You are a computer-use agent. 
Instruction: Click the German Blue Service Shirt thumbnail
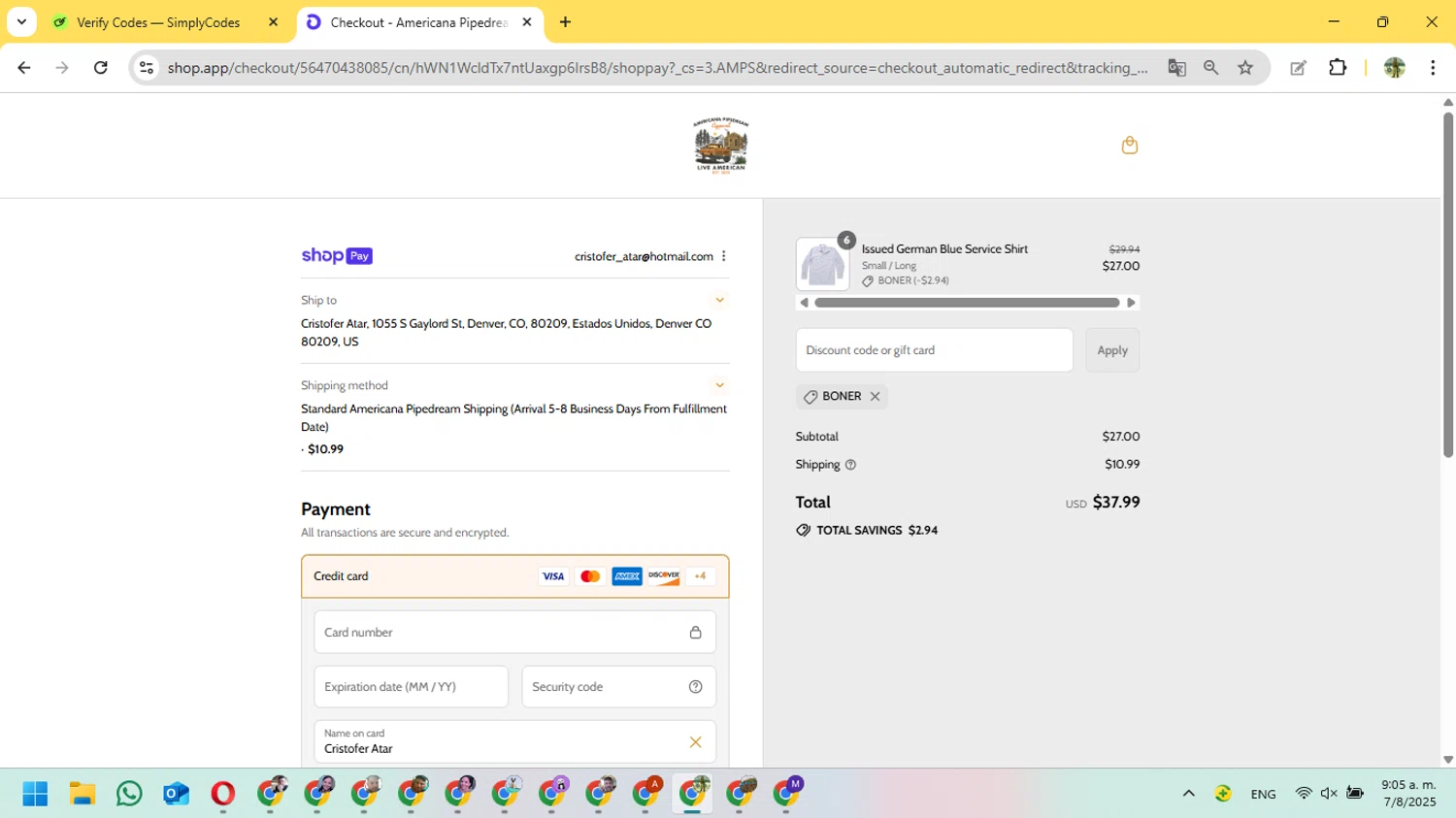[x=822, y=264]
